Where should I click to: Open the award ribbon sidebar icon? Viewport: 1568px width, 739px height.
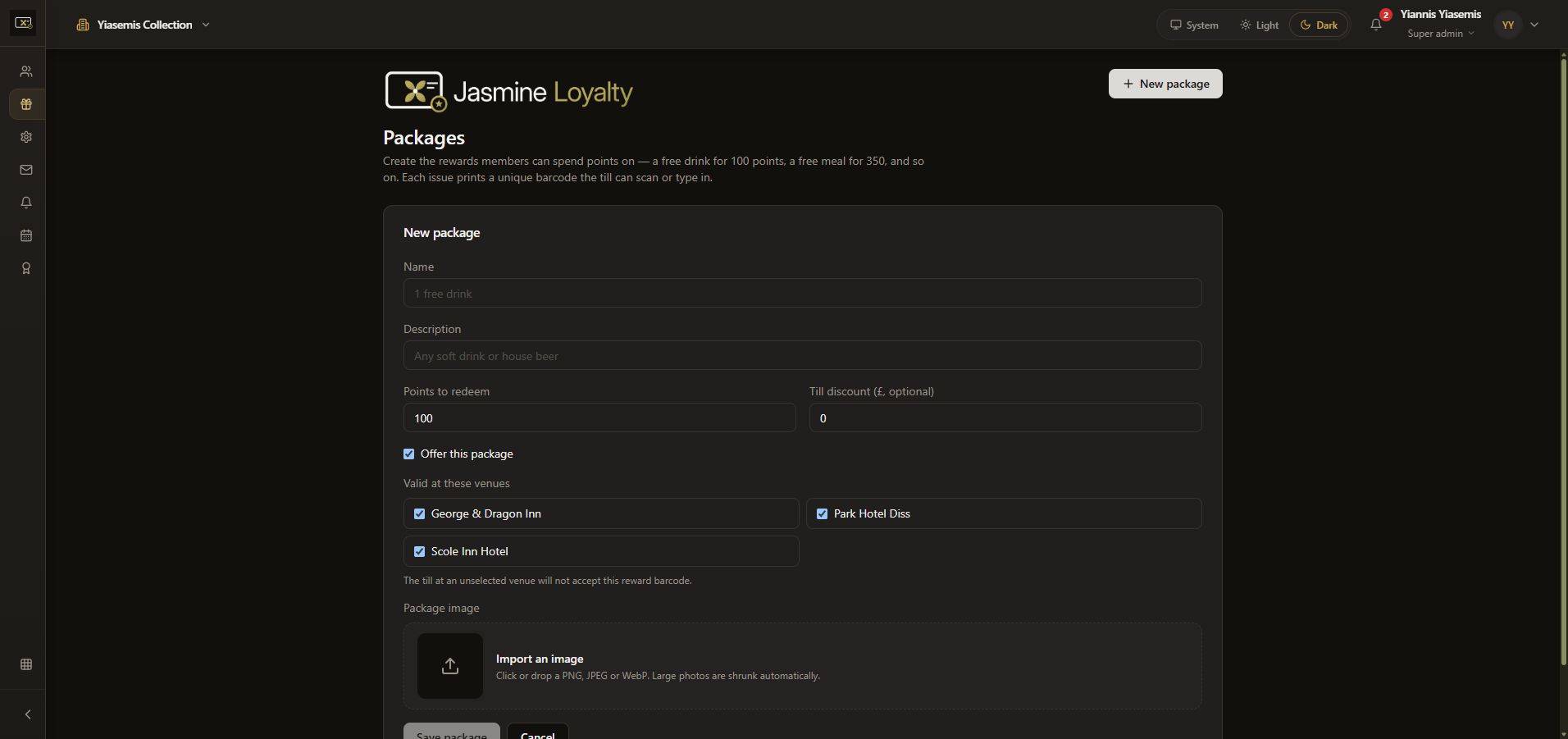[26, 268]
